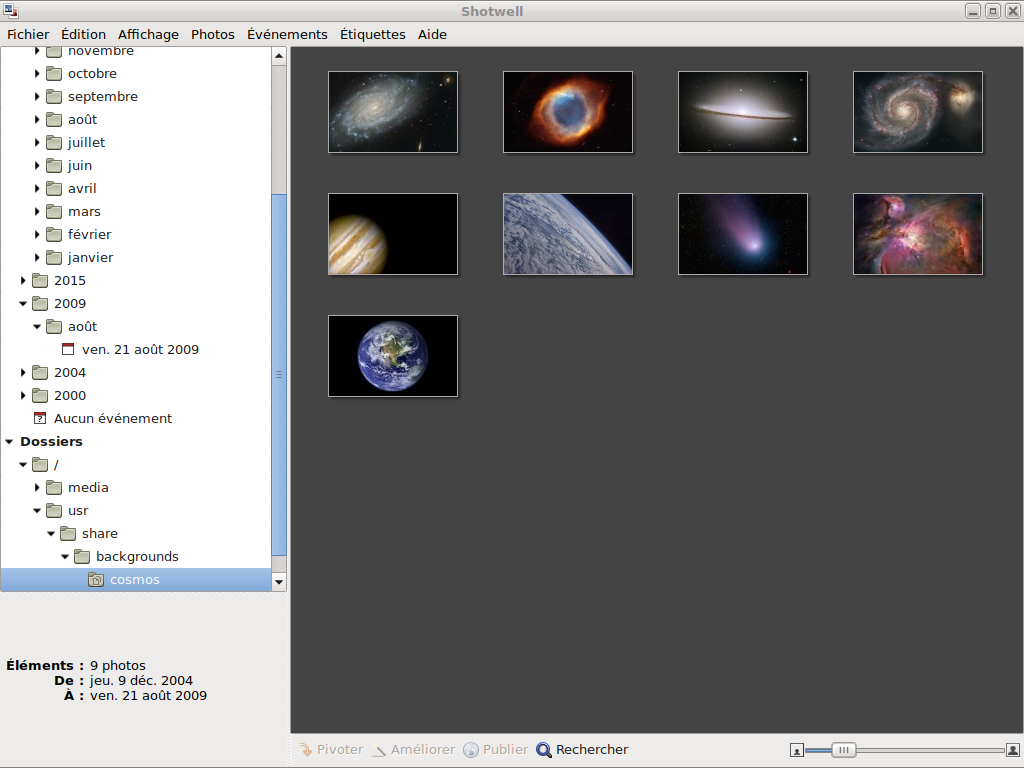
Task: Open the Fichier menu
Action: point(28,34)
